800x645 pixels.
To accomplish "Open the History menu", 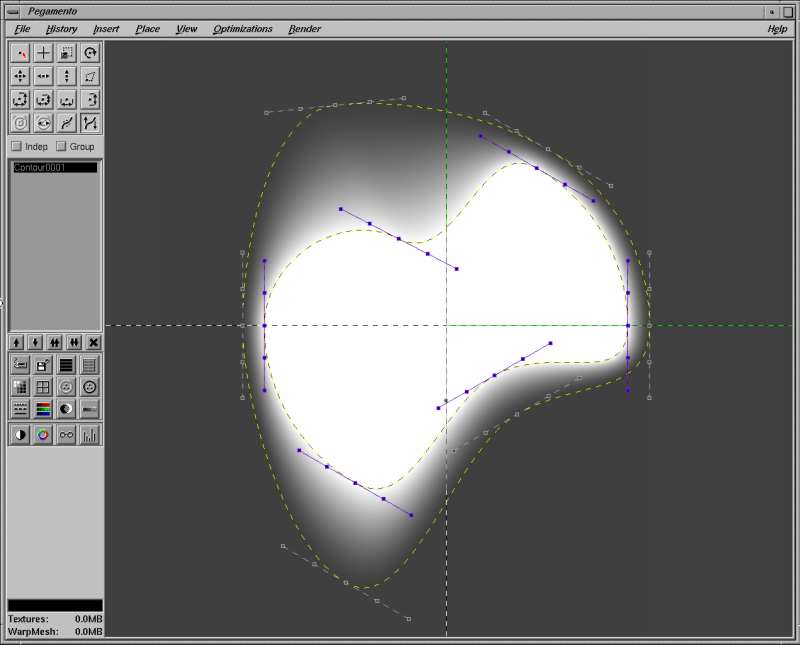I will pos(61,29).
